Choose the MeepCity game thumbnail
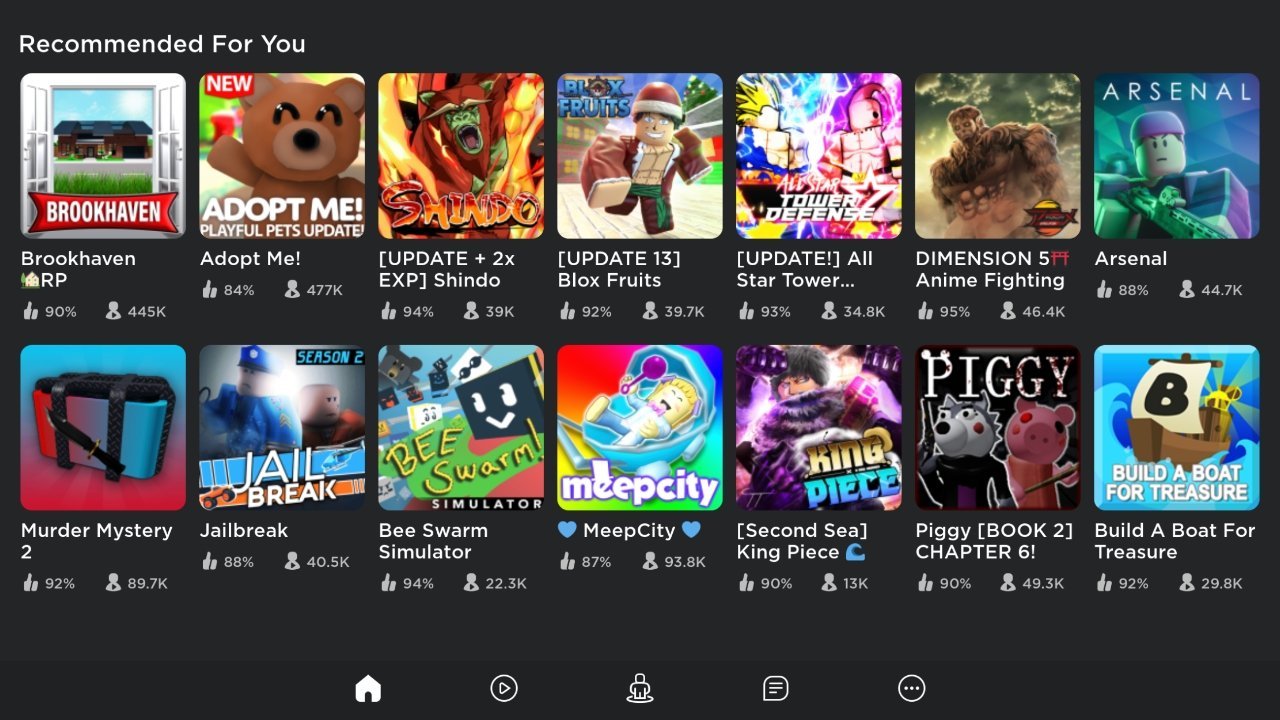Screen dimensions: 1280x720 click(x=640, y=428)
